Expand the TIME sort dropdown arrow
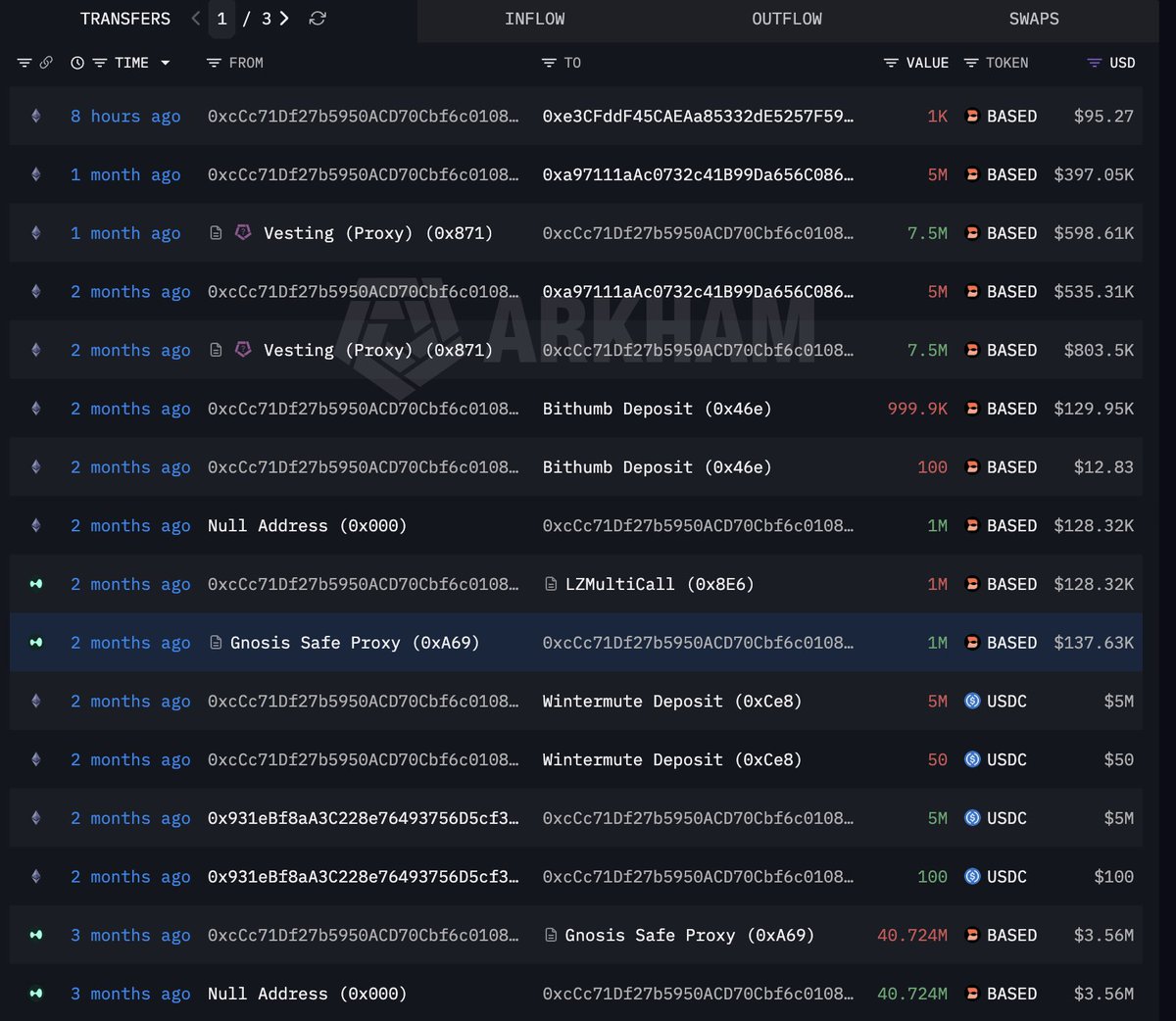 pos(165,63)
